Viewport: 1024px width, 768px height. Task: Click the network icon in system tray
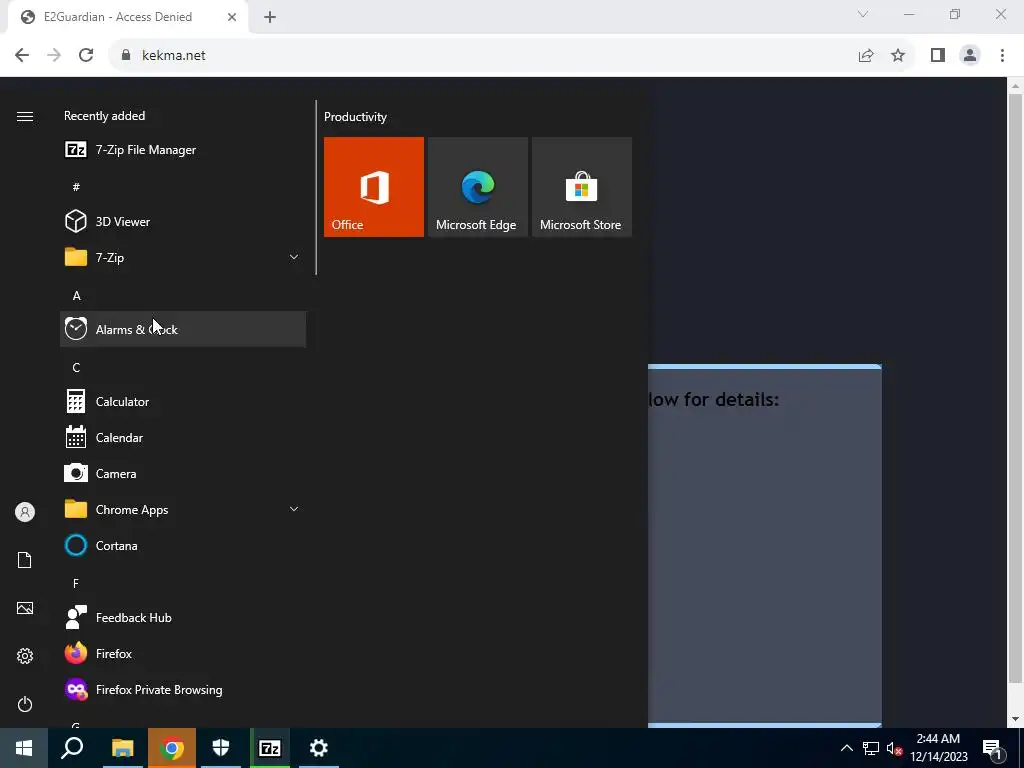871,748
